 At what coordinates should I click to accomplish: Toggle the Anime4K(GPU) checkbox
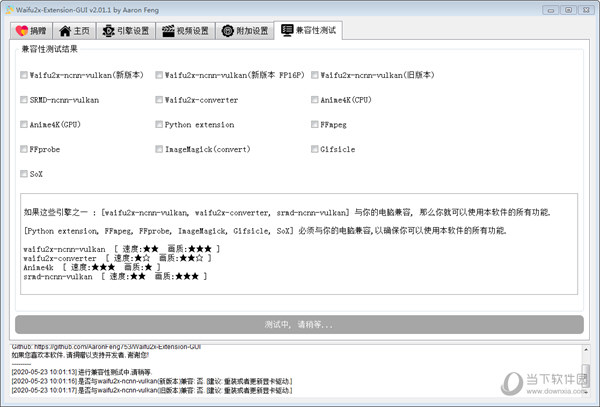coord(24,124)
